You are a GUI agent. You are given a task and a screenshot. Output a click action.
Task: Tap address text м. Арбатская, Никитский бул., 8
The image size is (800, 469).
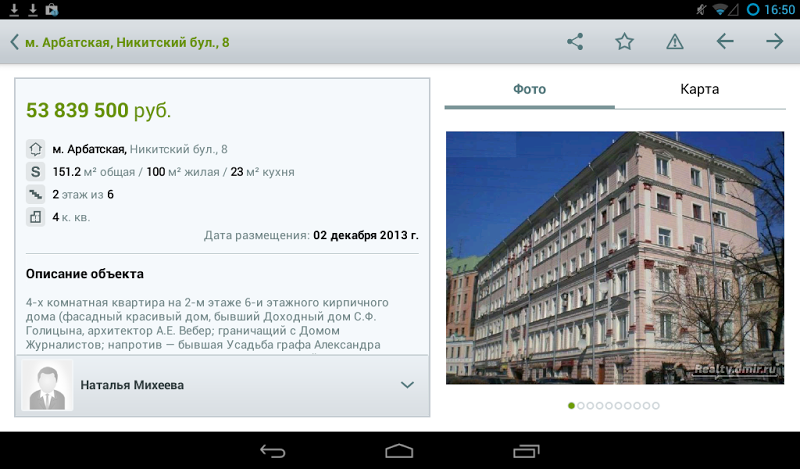140,149
